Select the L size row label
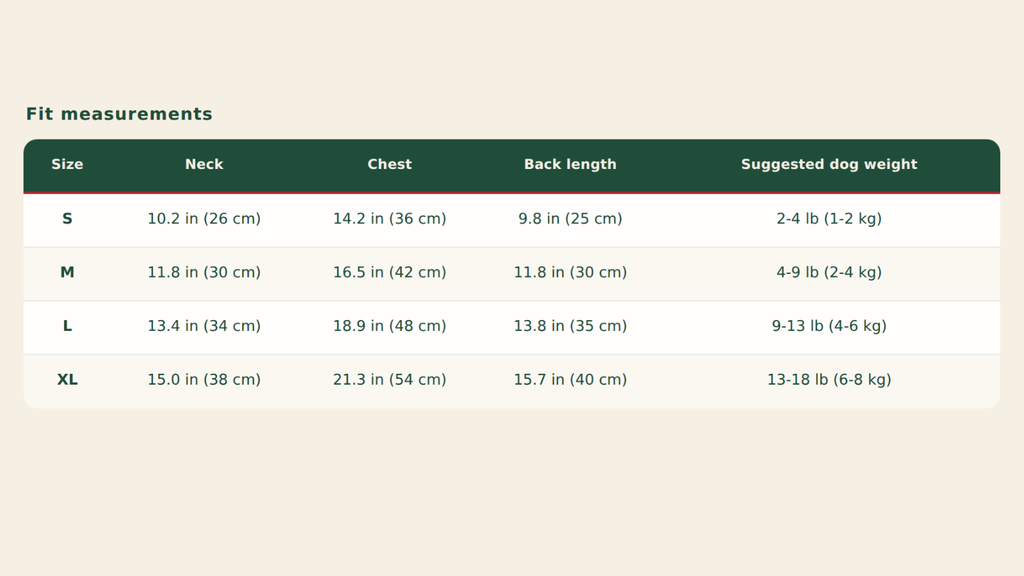The width and height of the screenshot is (1024, 576). coord(67,326)
